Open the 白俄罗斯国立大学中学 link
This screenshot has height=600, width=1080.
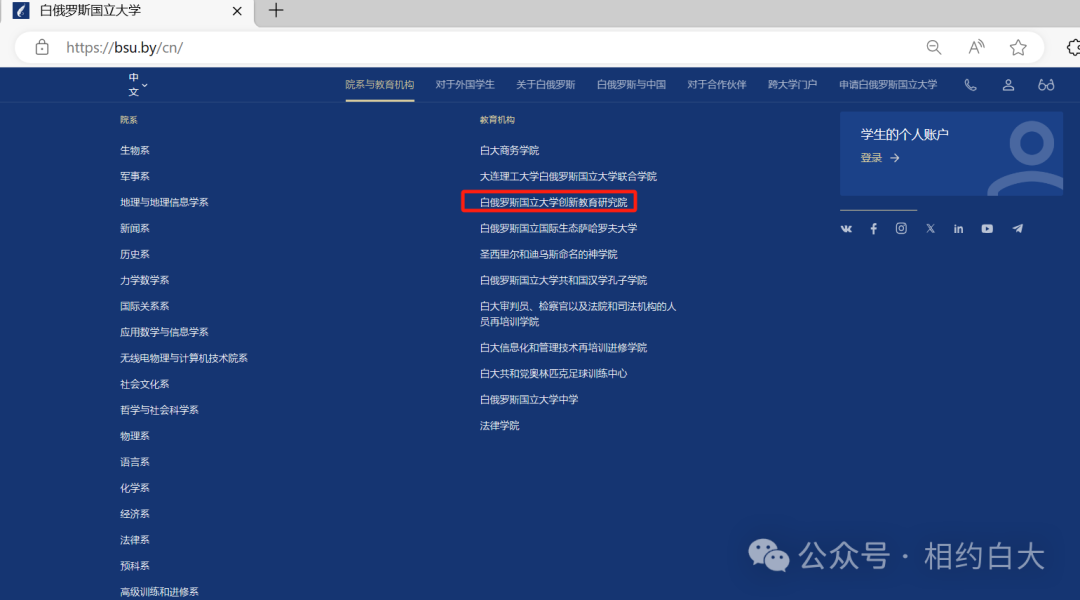pyautogui.click(x=529, y=400)
